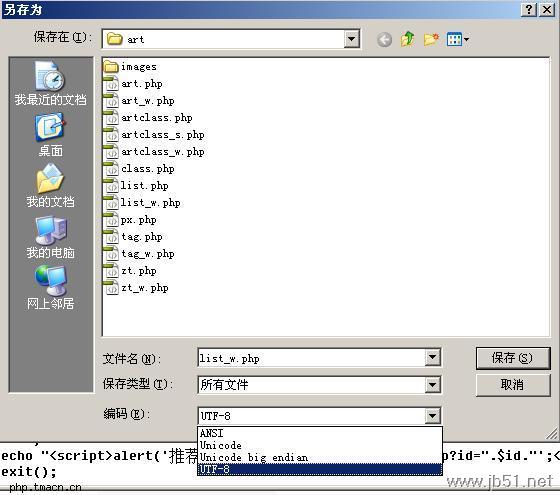Close the 另存为 dialog

point(547,9)
